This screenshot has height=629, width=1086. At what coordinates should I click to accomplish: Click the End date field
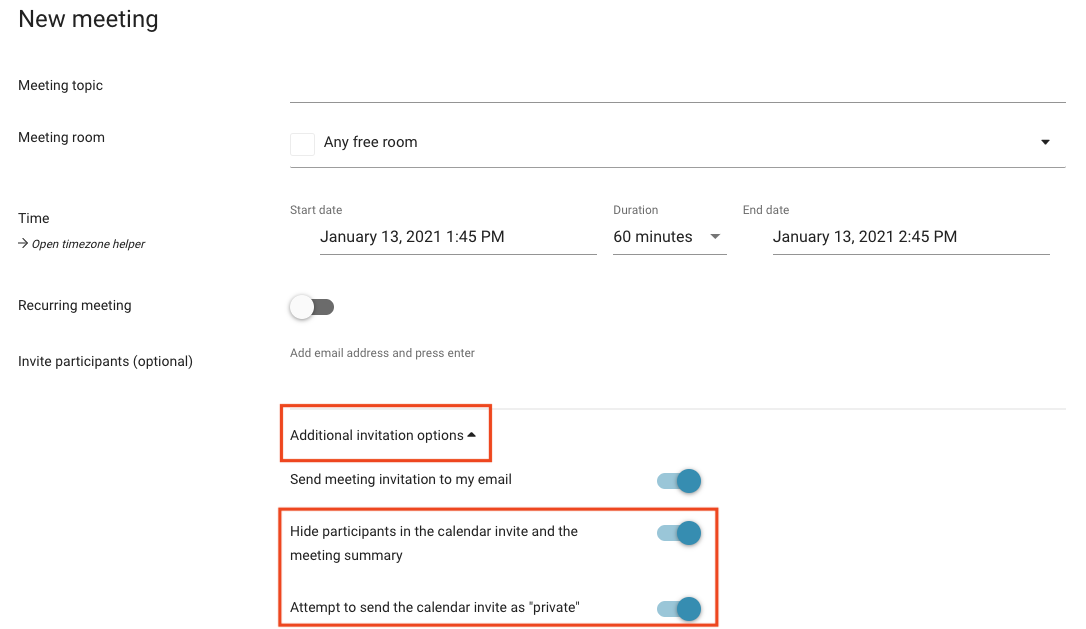[911, 237]
